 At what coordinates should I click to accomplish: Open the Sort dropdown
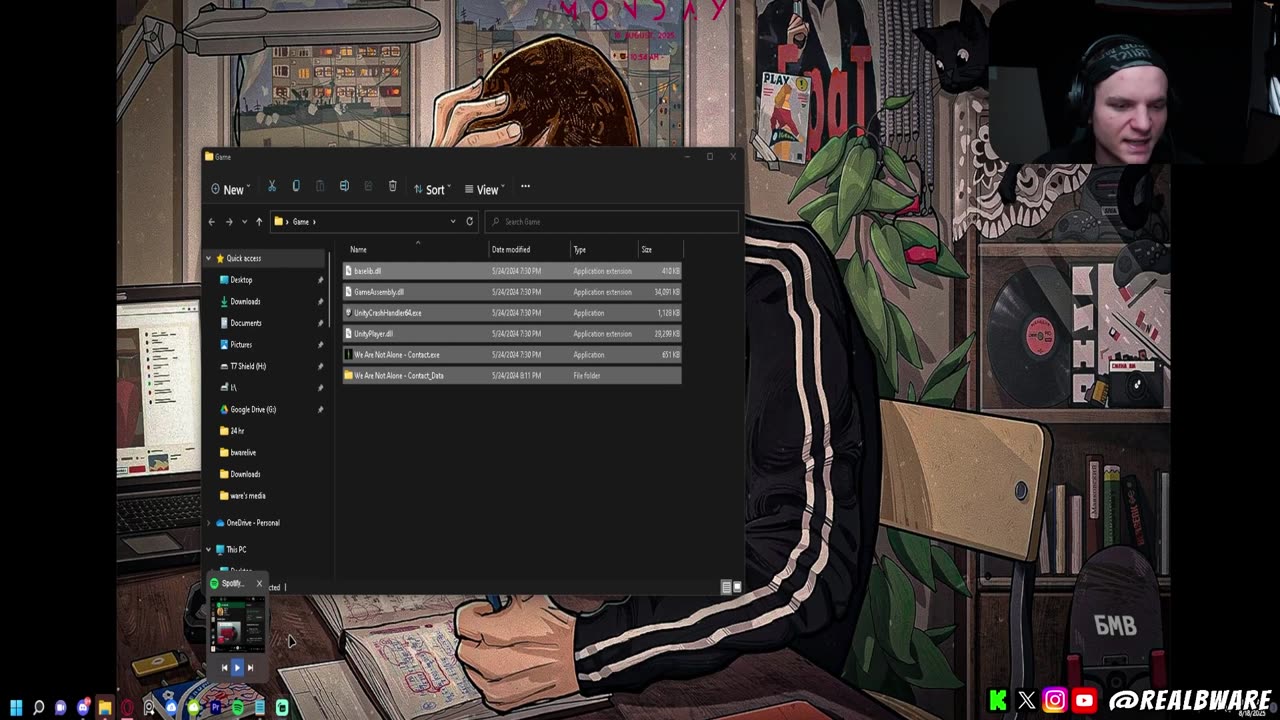click(432, 189)
